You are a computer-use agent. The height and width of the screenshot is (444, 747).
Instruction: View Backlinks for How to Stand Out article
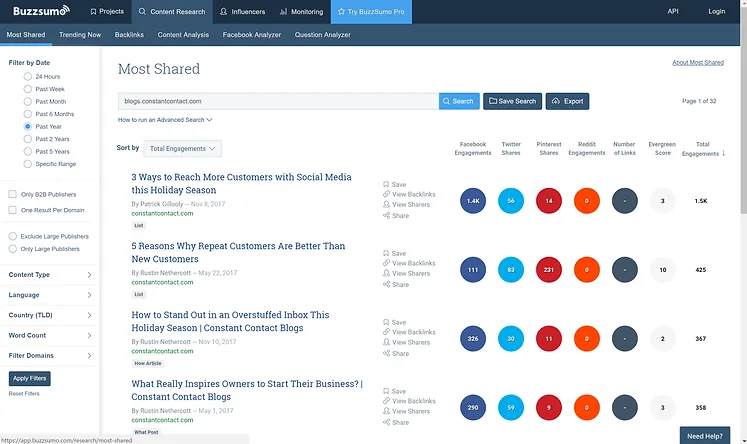tap(409, 332)
